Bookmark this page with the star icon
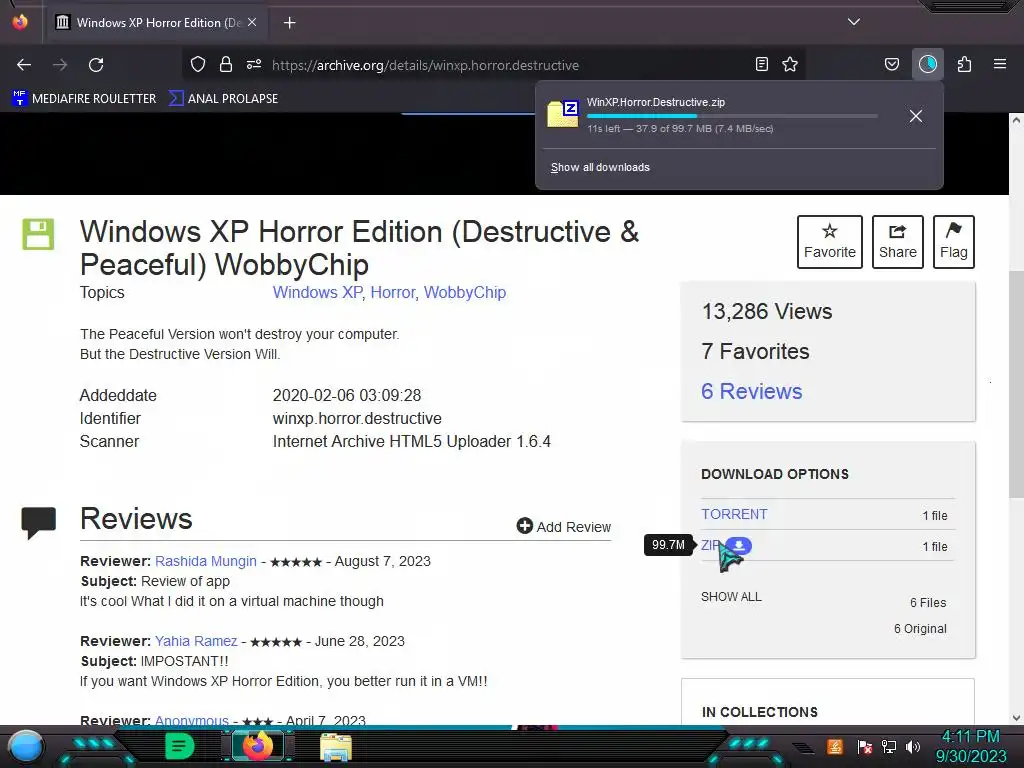This screenshot has height=768, width=1024. pyautogui.click(x=790, y=64)
